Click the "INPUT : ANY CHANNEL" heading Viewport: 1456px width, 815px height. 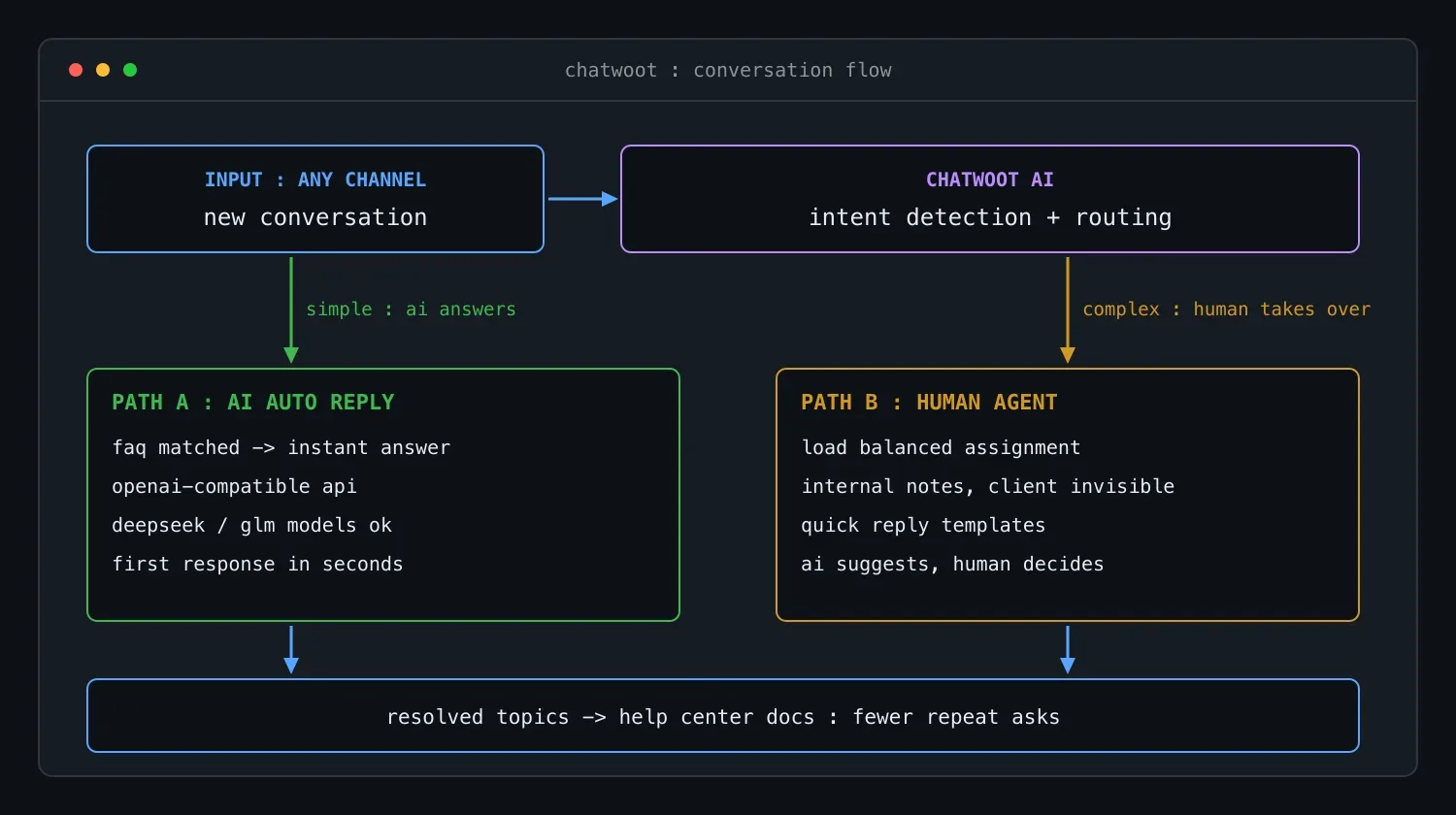pos(315,179)
